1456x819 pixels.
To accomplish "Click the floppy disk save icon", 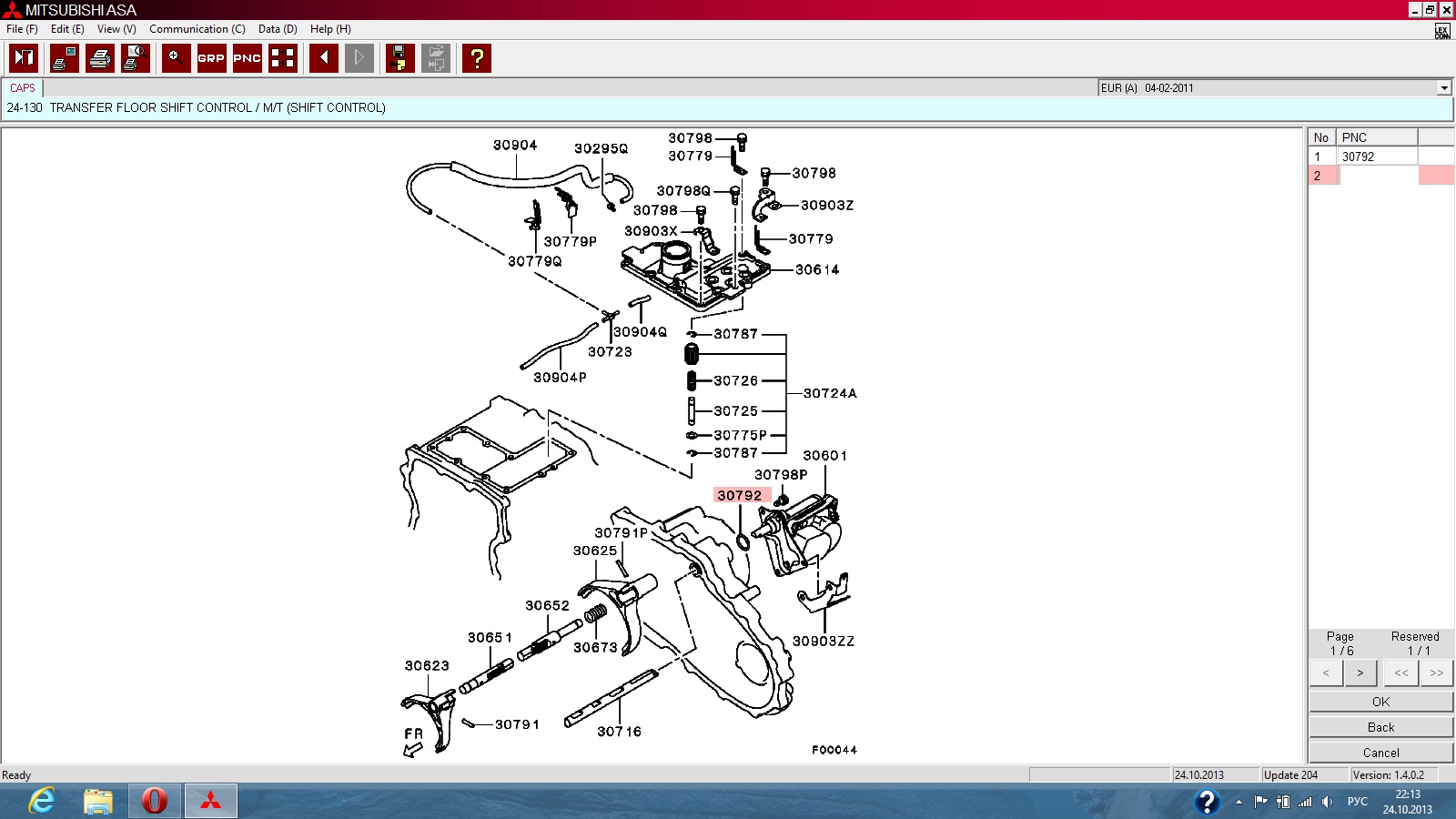I will click(x=399, y=58).
